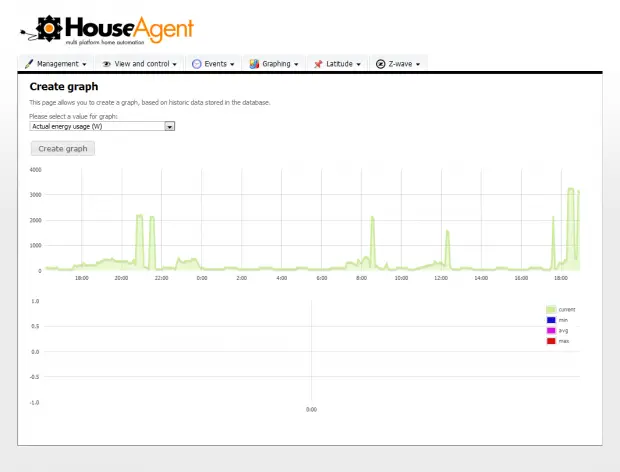This screenshot has height=472, width=620.
Task: Open the Events menu
Action: (214, 64)
